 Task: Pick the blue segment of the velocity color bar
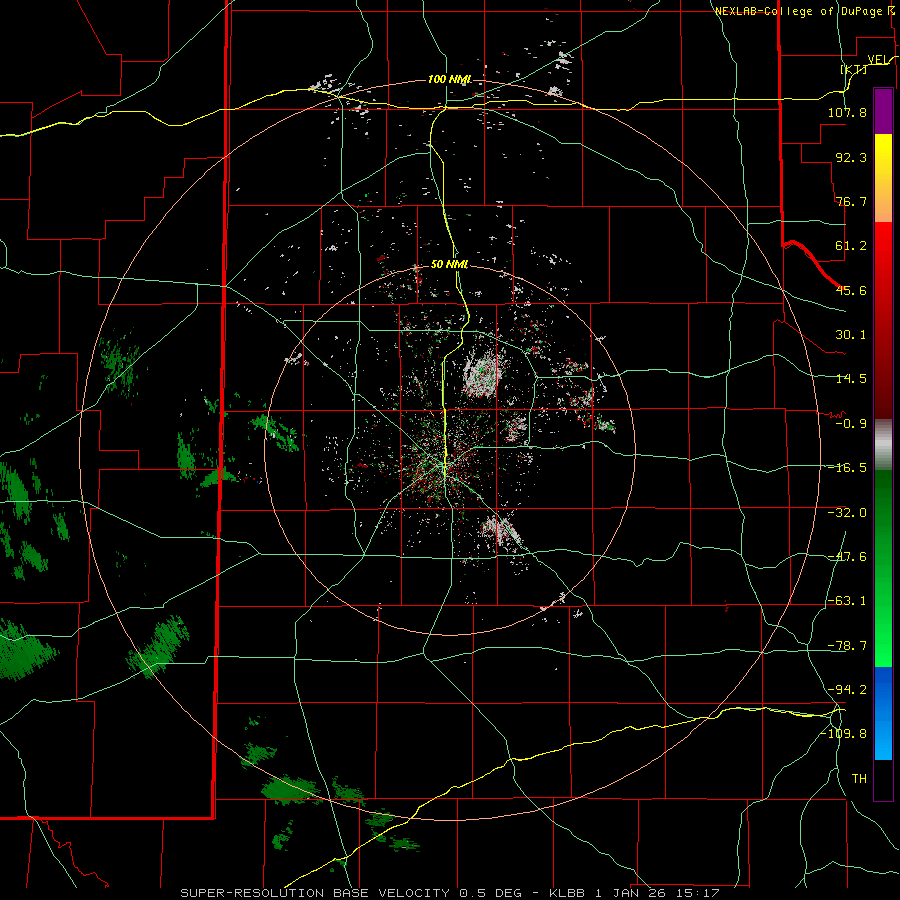pos(883,713)
